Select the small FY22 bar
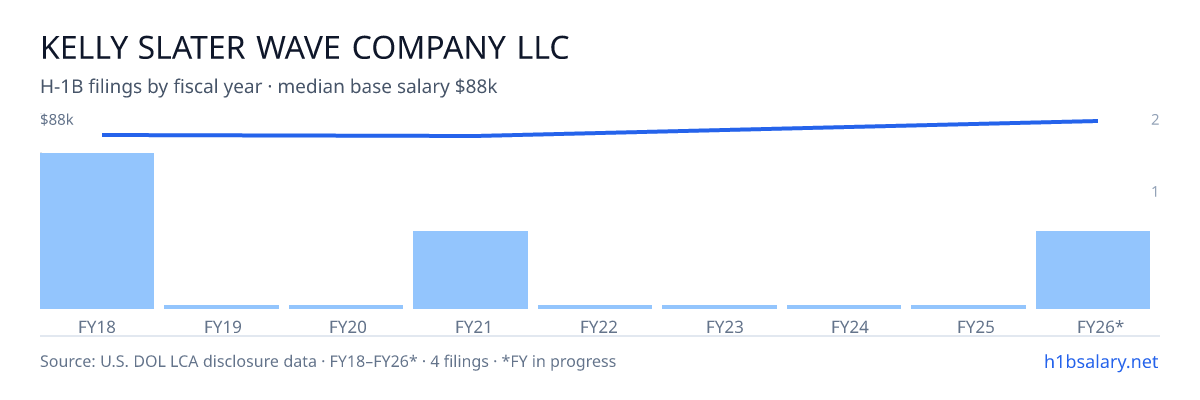This screenshot has width=1200, height=400. [595, 307]
